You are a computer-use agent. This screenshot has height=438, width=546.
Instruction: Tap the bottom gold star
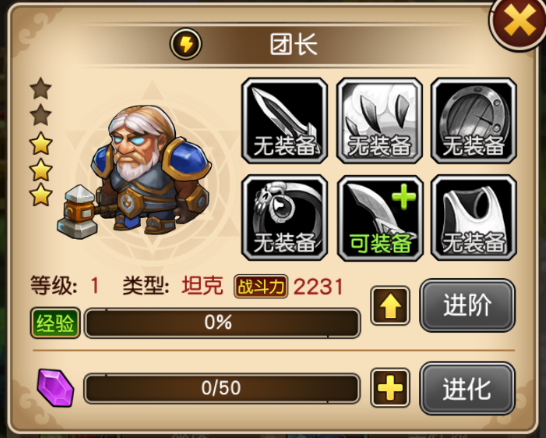(x=41, y=195)
